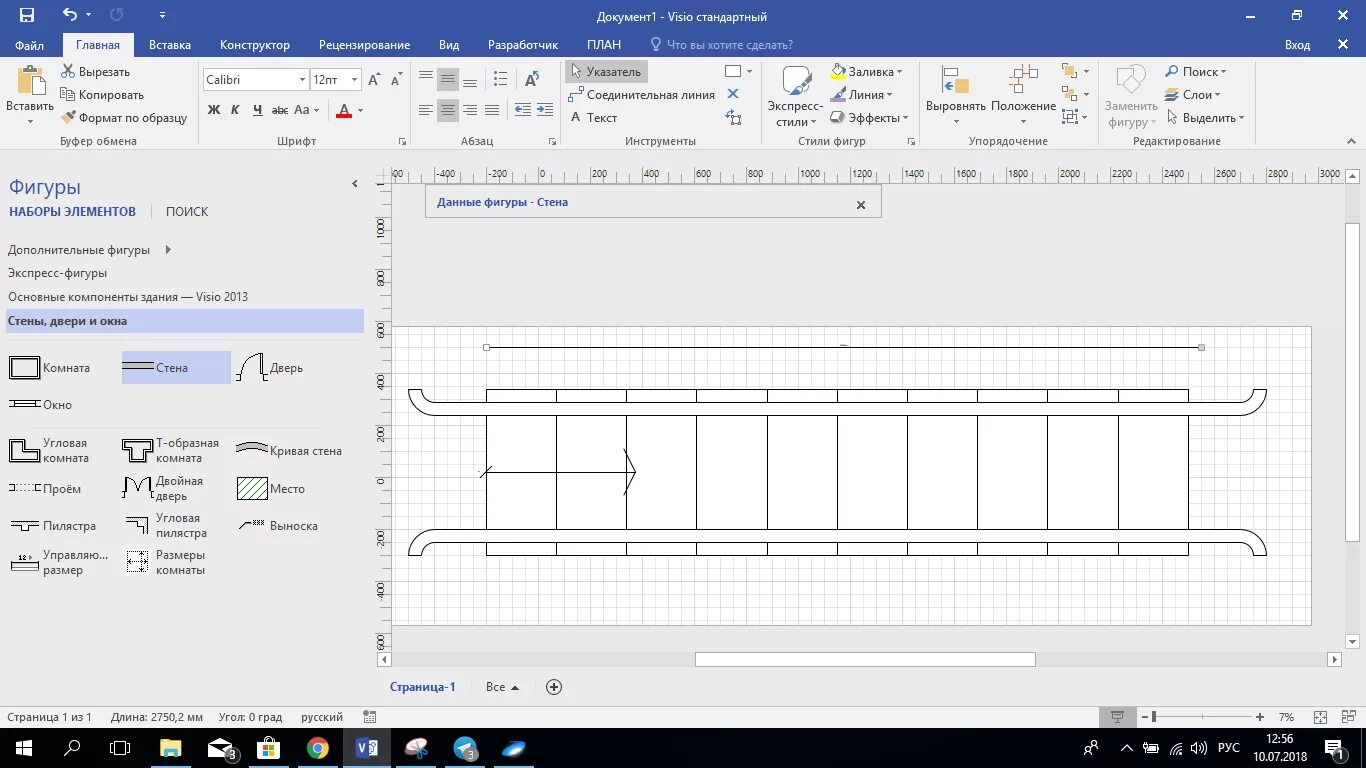Toggle underline formatting (Ч)
Viewport: 1366px width, 768px height.
[258, 110]
